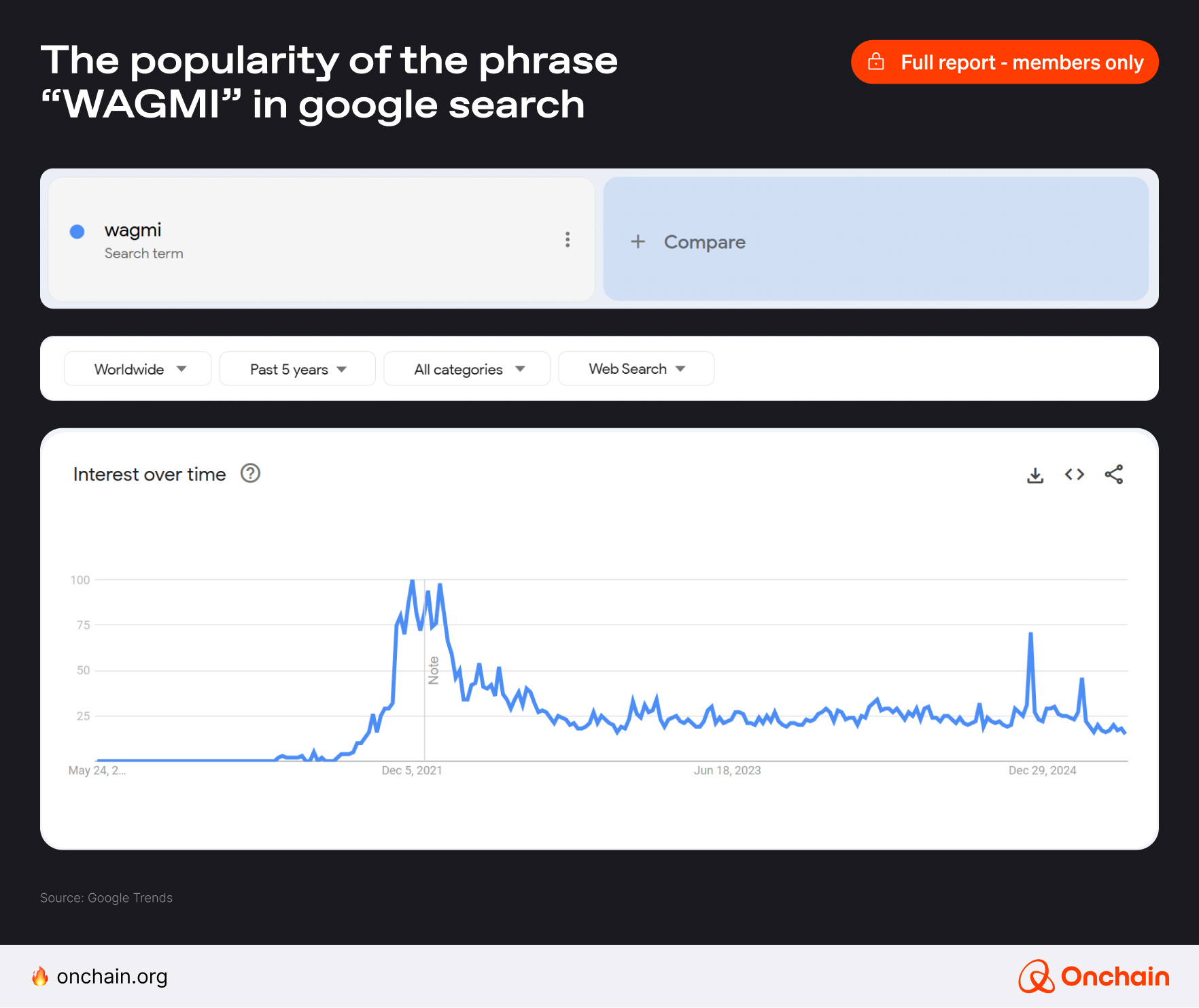Image resolution: width=1199 pixels, height=1008 pixels.
Task: Open the All categories dropdown
Action: (466, 368)
